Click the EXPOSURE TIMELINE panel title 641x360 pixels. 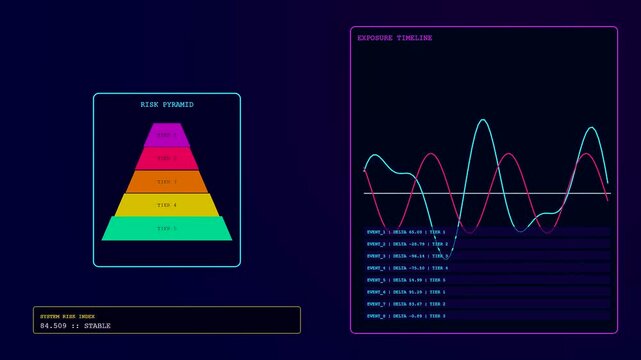pyautogui.click(x=394, y=38)
